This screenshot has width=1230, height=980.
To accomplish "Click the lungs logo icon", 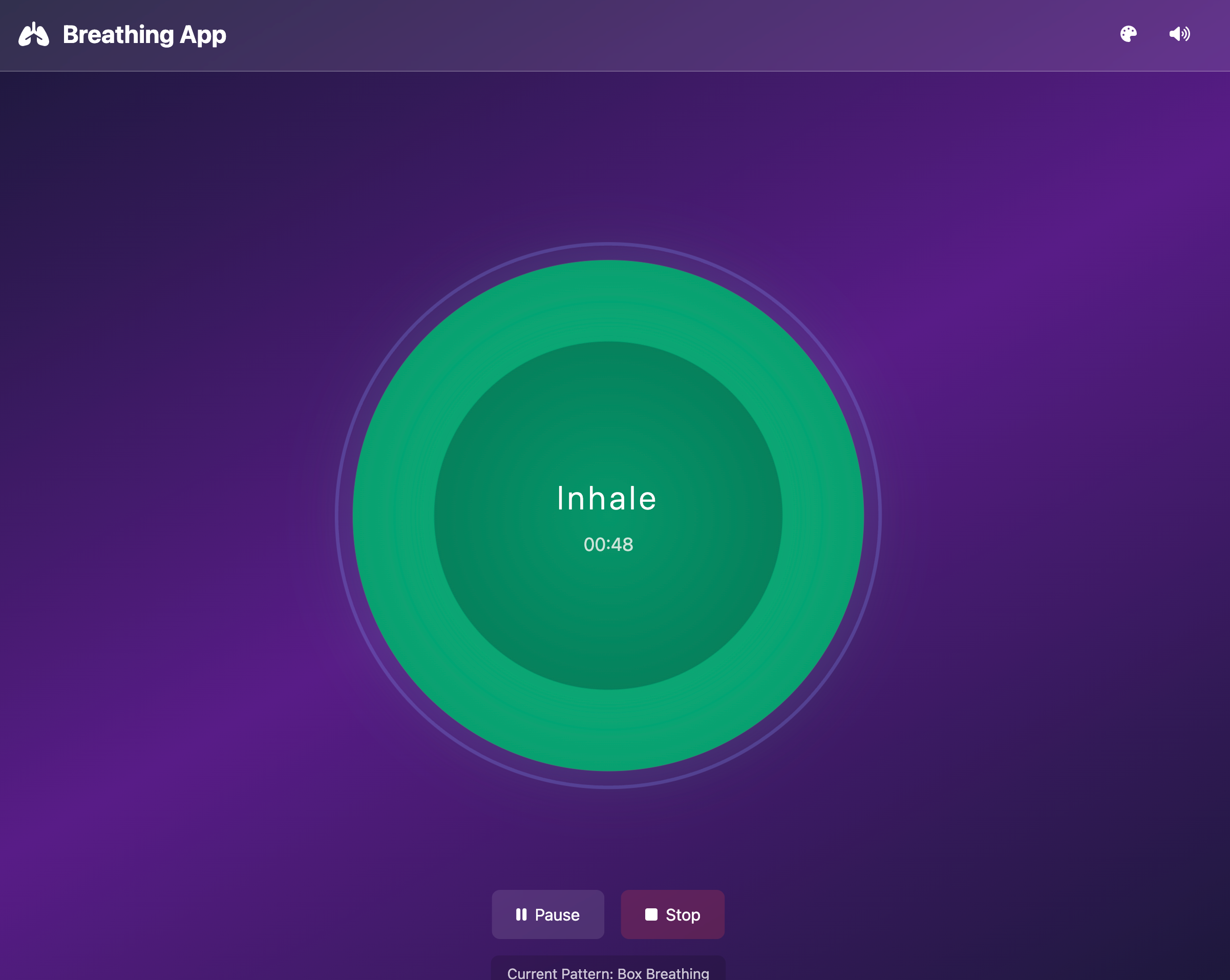I will [34, 34].
